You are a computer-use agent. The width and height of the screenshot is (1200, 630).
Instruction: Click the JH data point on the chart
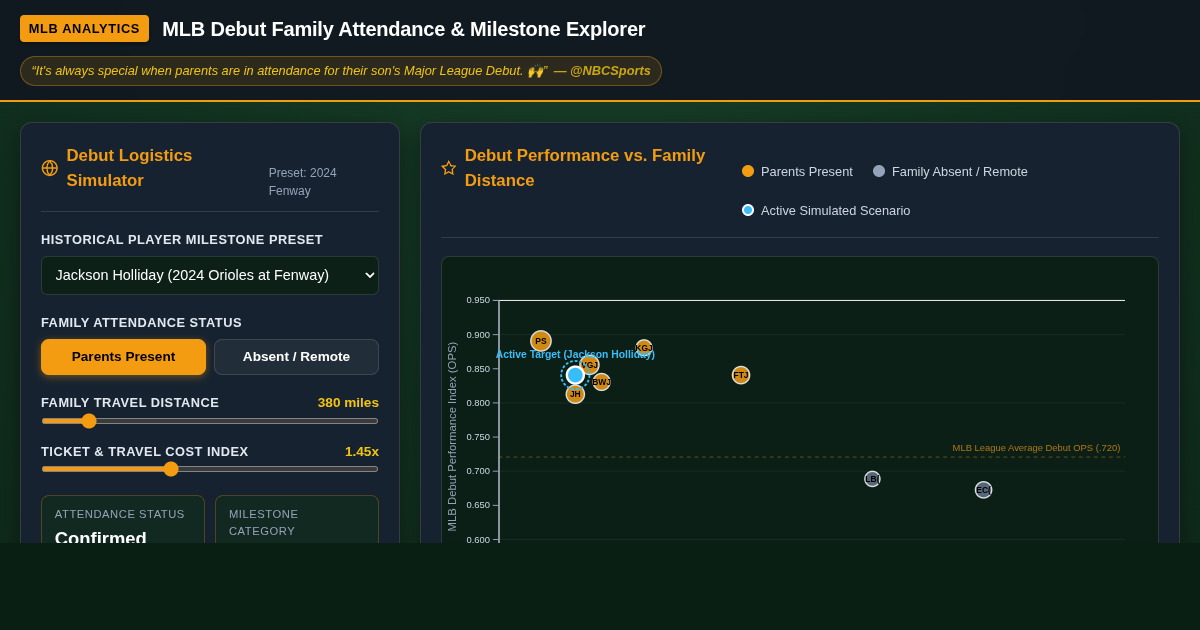click(575, 394)
